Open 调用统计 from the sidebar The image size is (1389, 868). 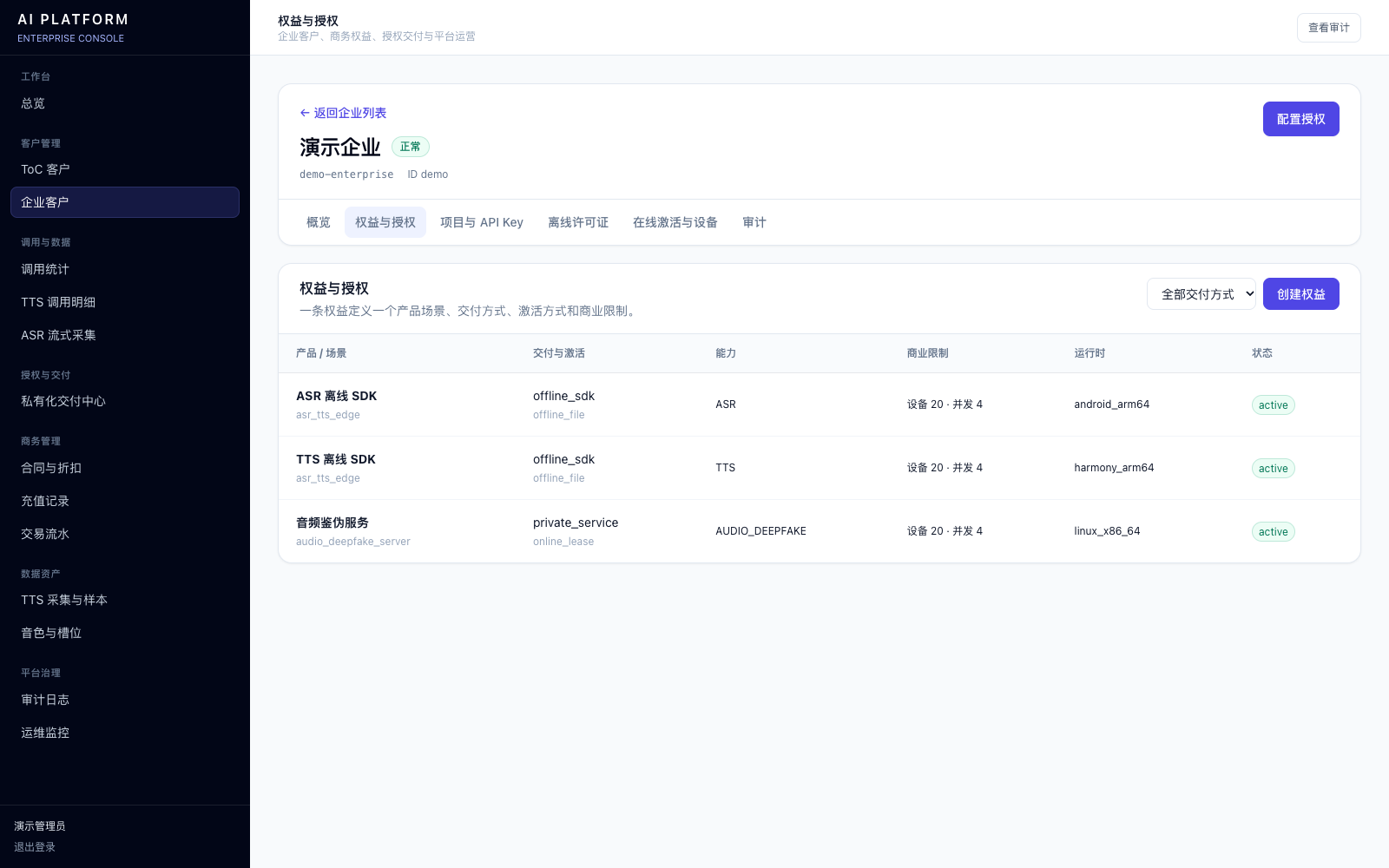(x=125, y=269)
